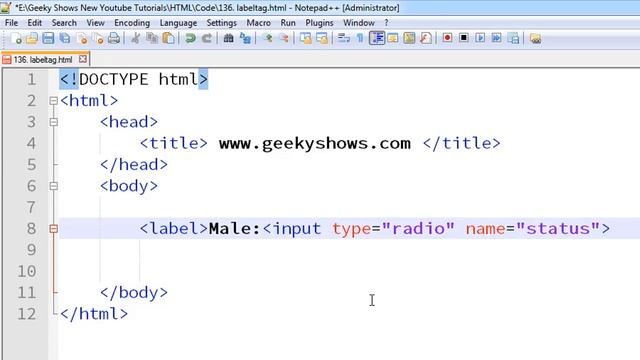This screenshot has width=640, height=360.
Task: Click the Save All icon
Action: [64, 38]
